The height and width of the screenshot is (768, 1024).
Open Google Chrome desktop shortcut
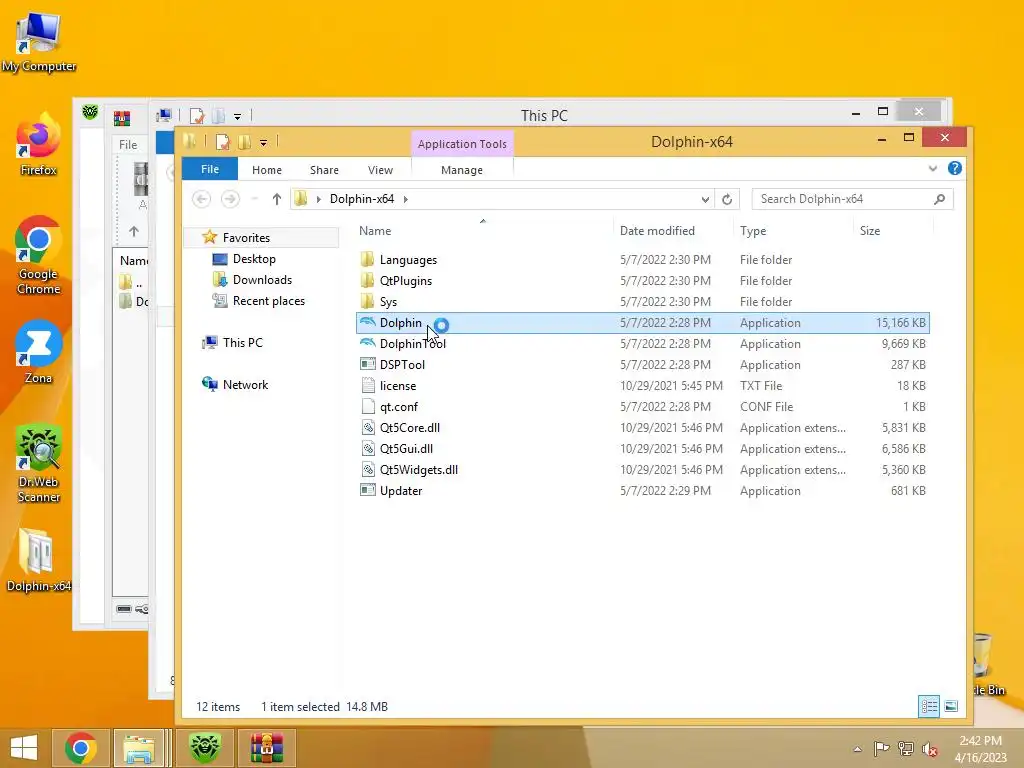tap(38, 256)
